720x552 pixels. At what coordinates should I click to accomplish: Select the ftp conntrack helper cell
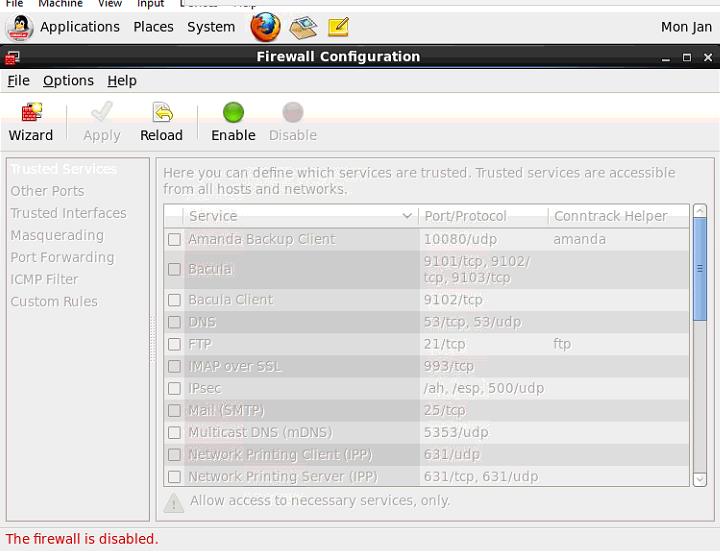[562, 344]
